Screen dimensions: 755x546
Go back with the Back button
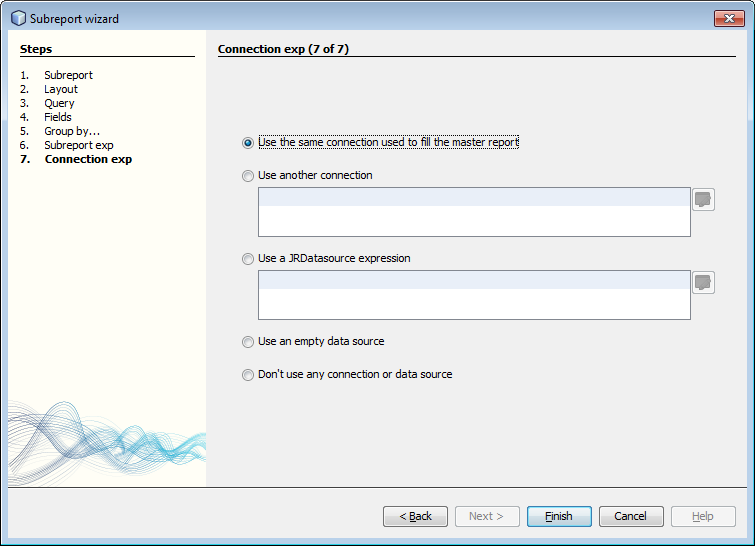pyautogui.click(x=415, y=516)
